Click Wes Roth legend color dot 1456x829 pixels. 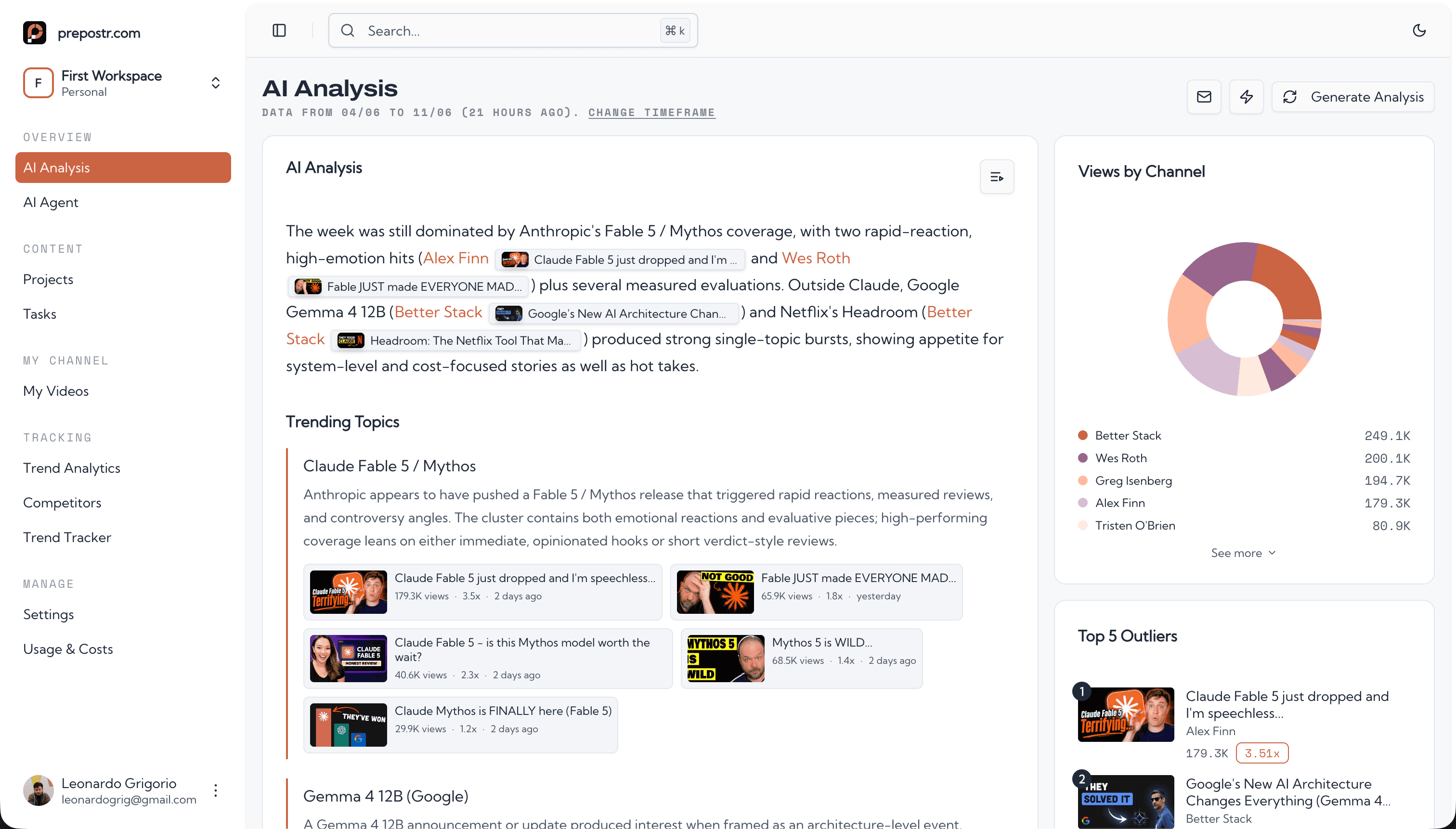click(x=1082, y=458)
